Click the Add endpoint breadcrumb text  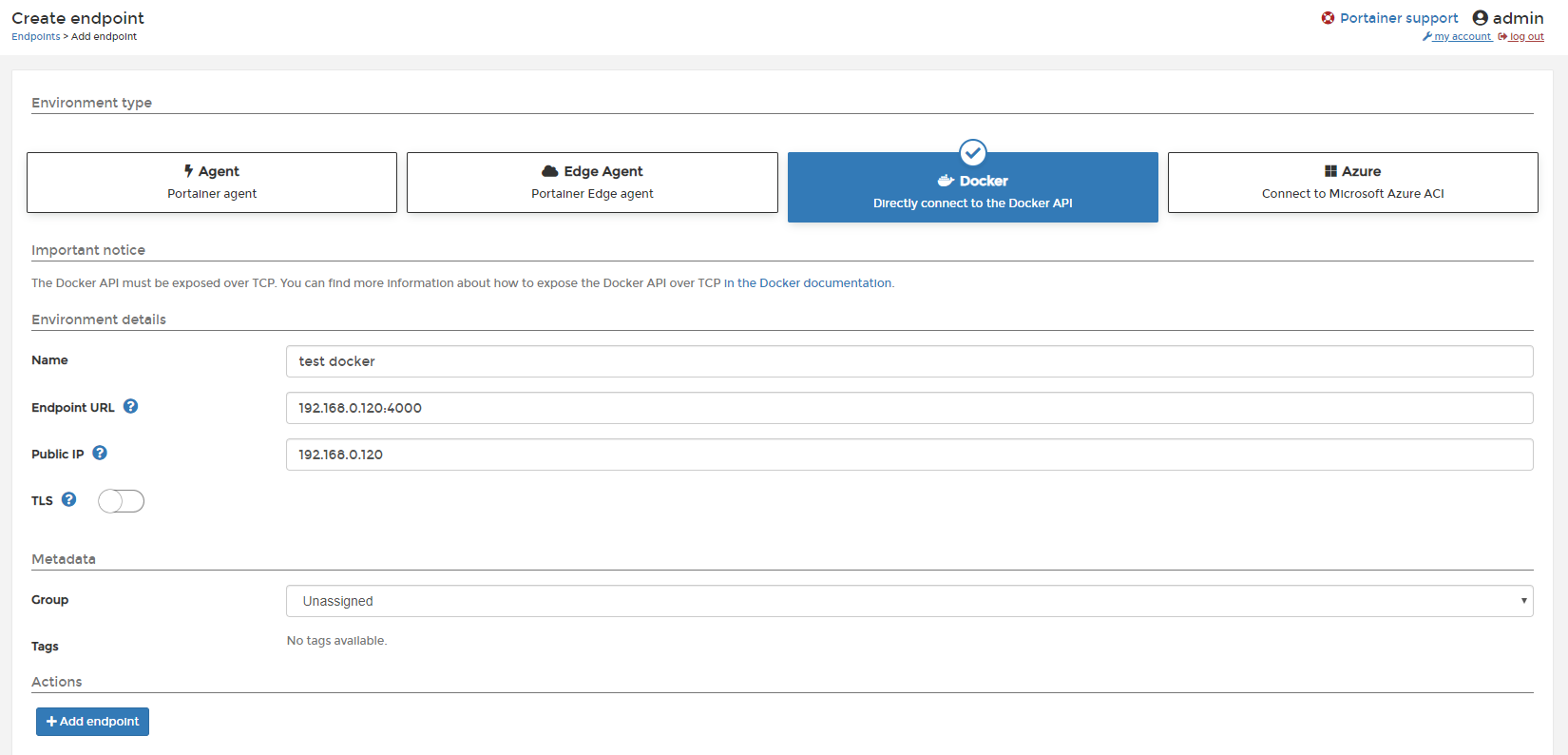(104, 36)
